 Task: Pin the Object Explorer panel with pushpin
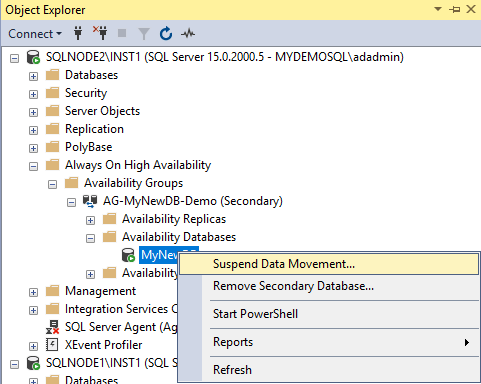tap(455, 9)
